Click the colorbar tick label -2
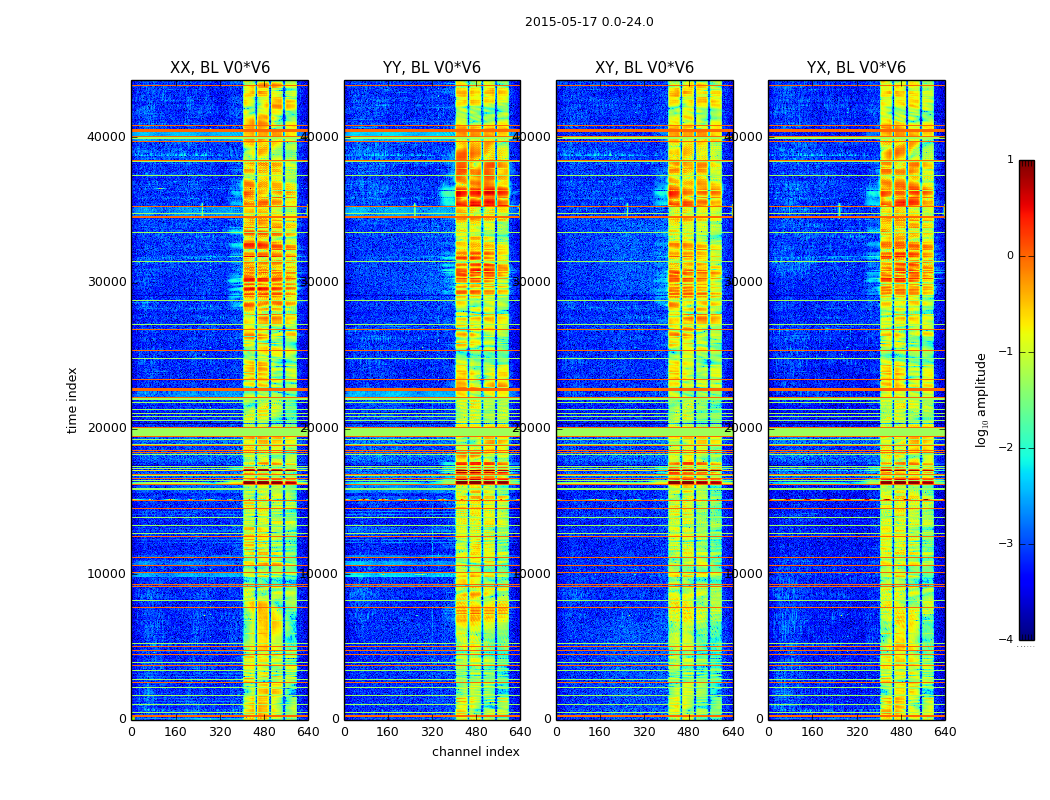 click(1010, 448)
